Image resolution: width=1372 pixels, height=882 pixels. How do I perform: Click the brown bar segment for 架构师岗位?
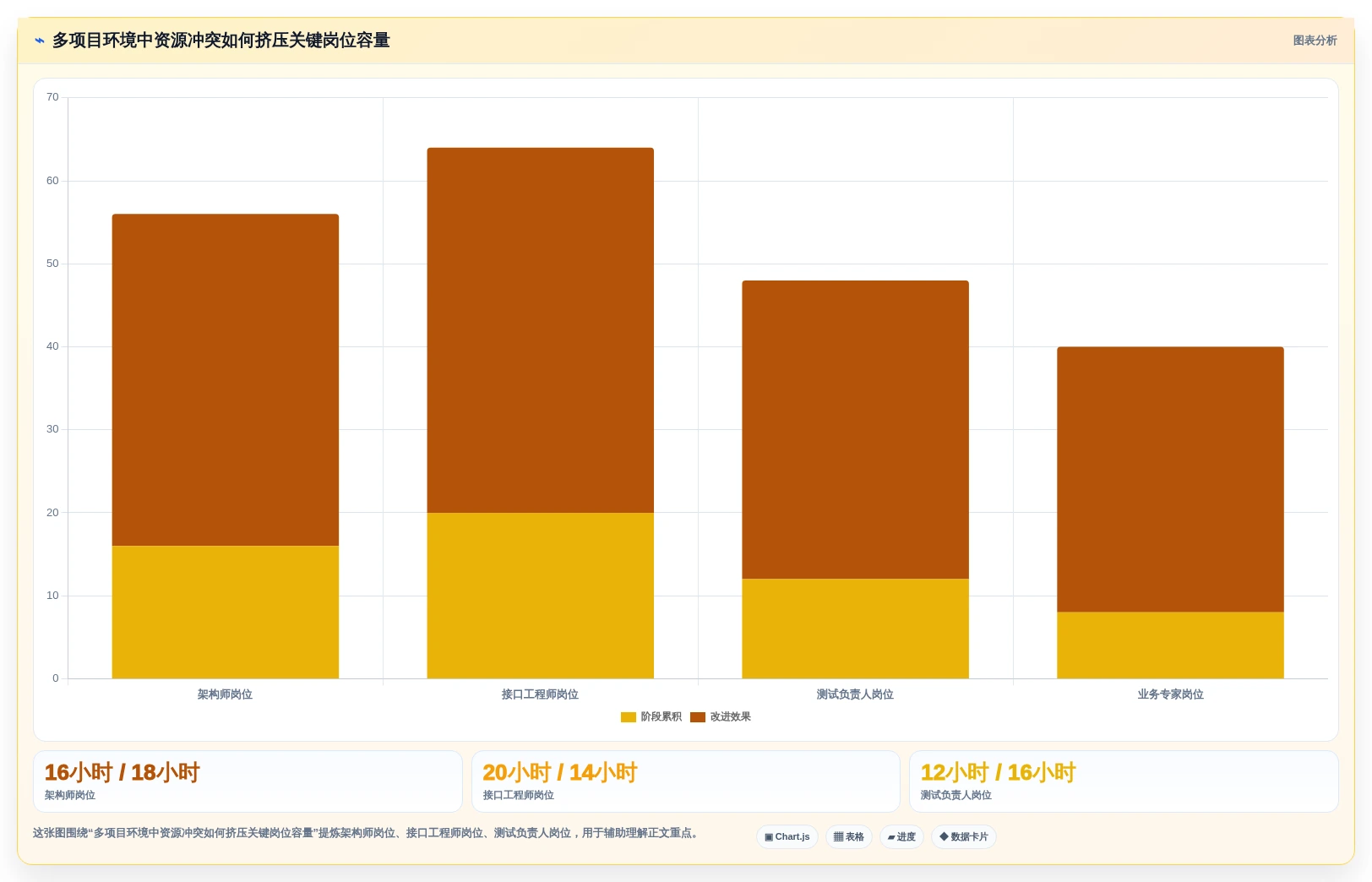coord(226,380)
